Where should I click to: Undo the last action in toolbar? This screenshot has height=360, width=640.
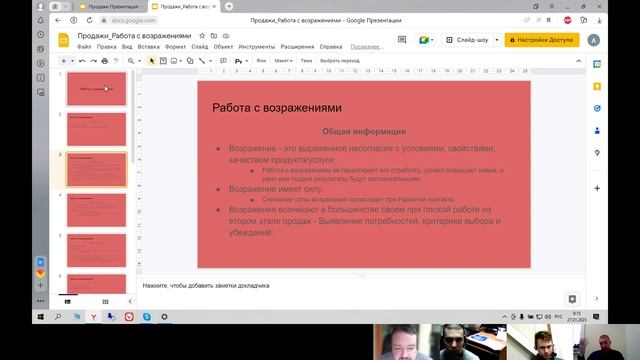point(82,61)
